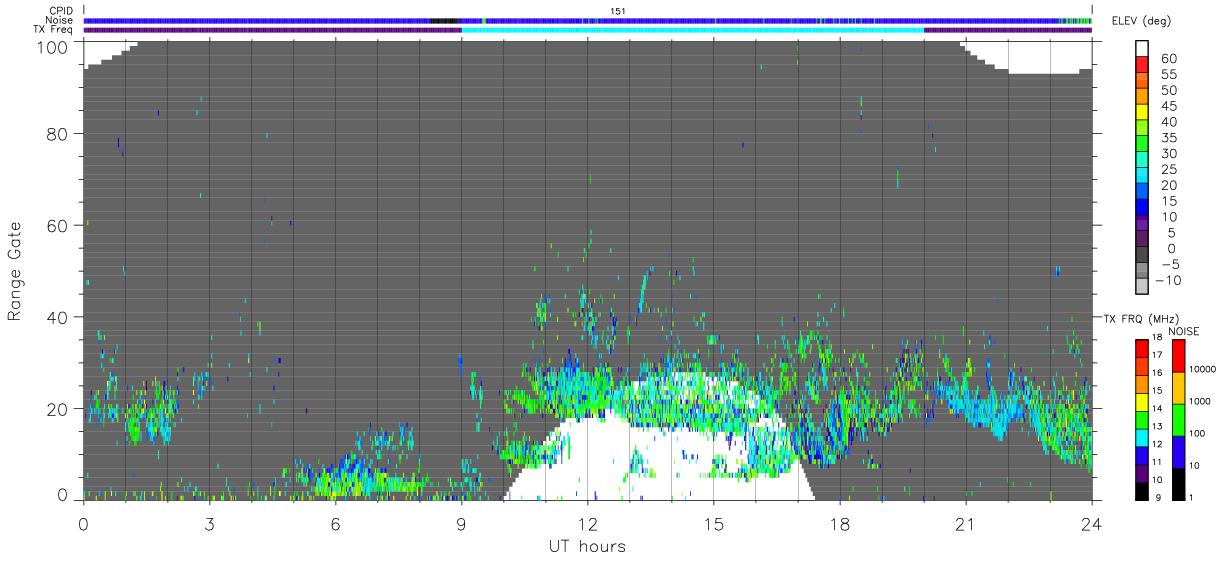This screenshot has width=1228, height=567.
Task: Click the 40 tick on Range Gate axis
Action: (59, 317)
